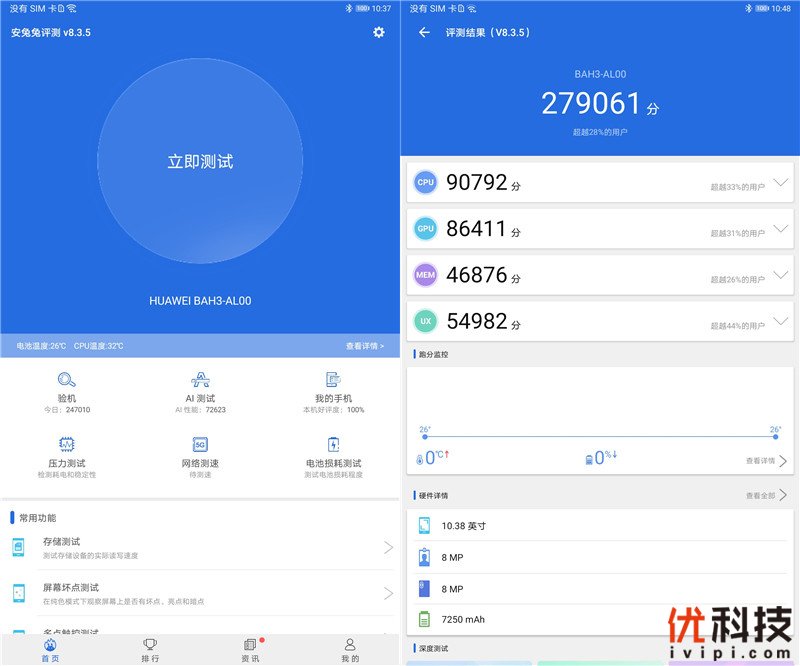The height and width of the screenshot is (666, 800).
Task: Switch to the 排行 ranking tab
Action: [x=149, y=652]
